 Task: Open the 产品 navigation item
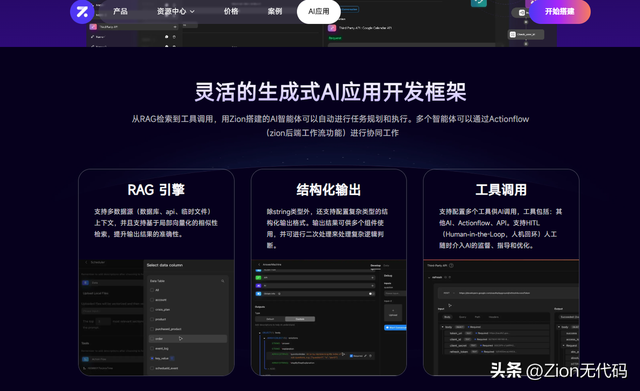tap(120, 11)
